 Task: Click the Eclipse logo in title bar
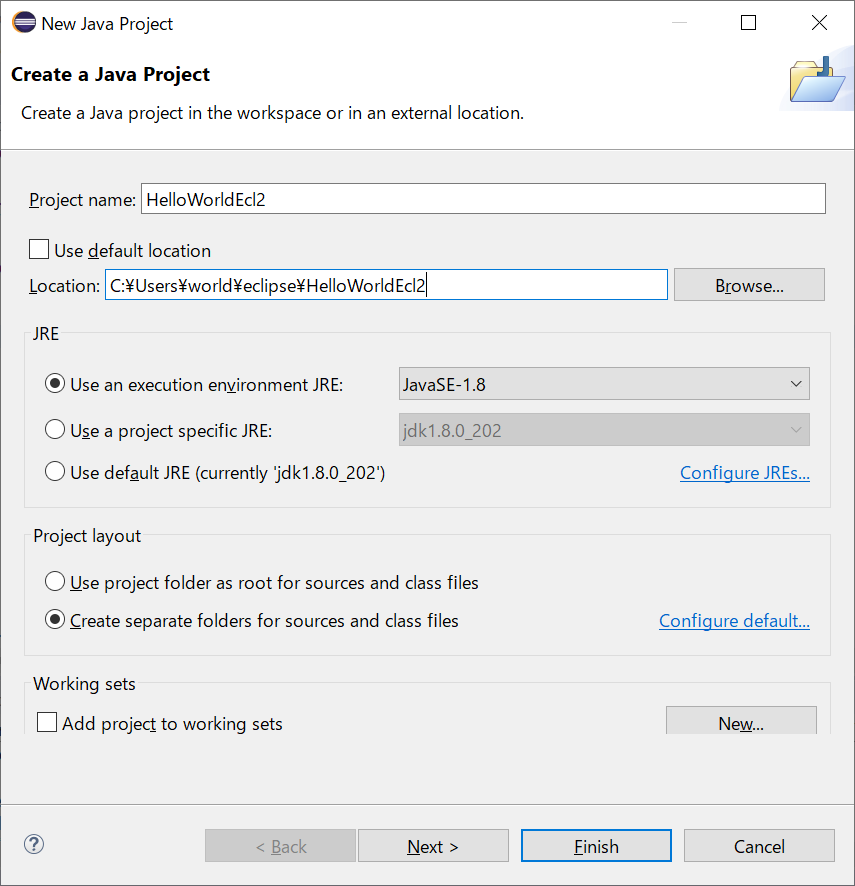23,22
